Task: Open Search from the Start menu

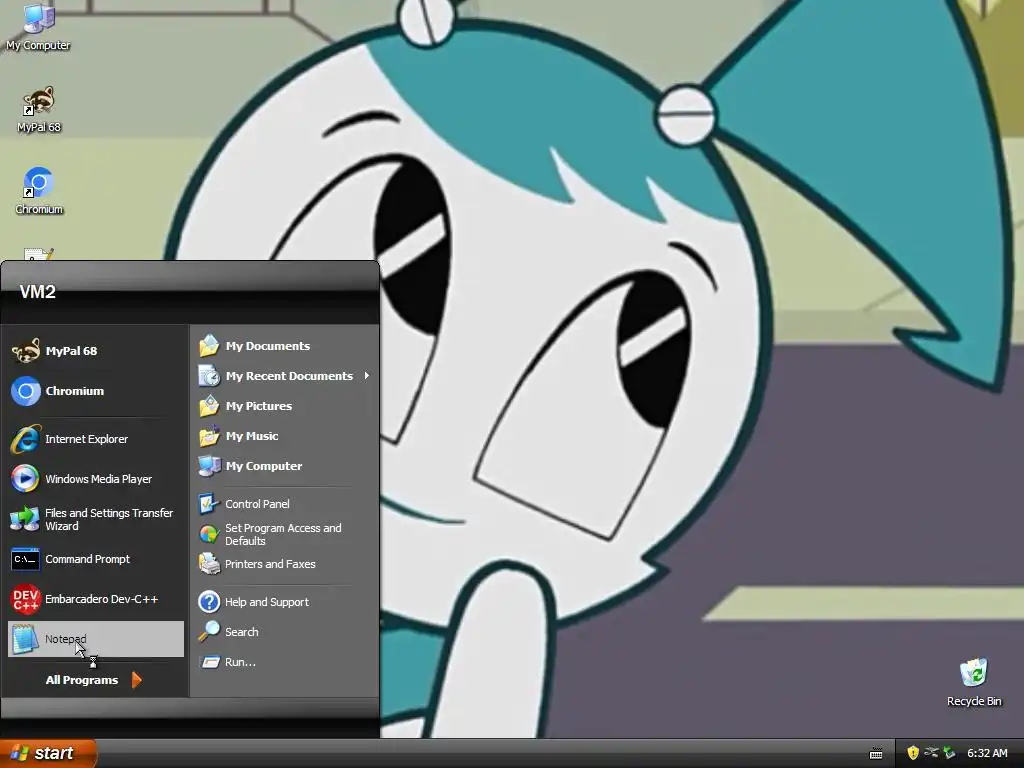Action: click(285, 632)
